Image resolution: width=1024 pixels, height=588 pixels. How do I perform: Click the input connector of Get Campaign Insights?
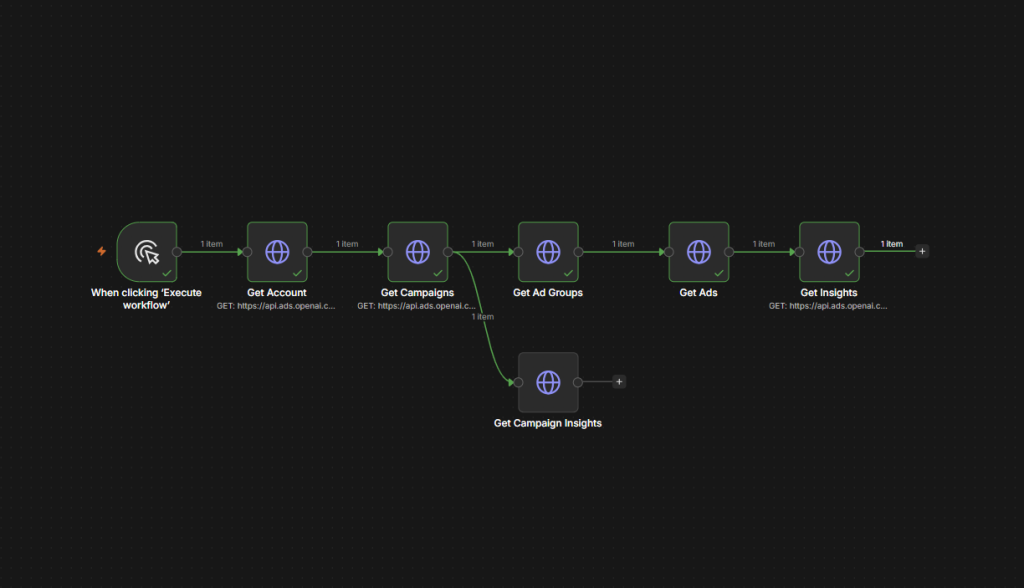[519, 382]
